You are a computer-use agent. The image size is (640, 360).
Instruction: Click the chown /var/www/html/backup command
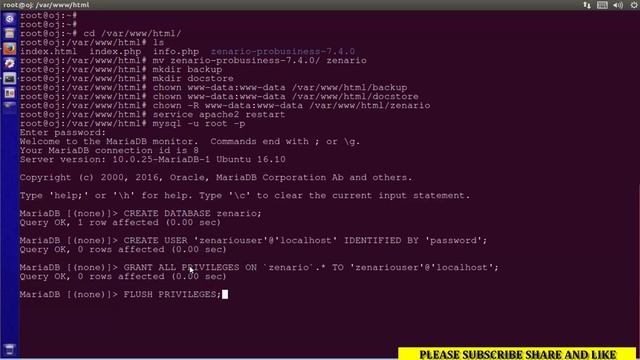280,87
